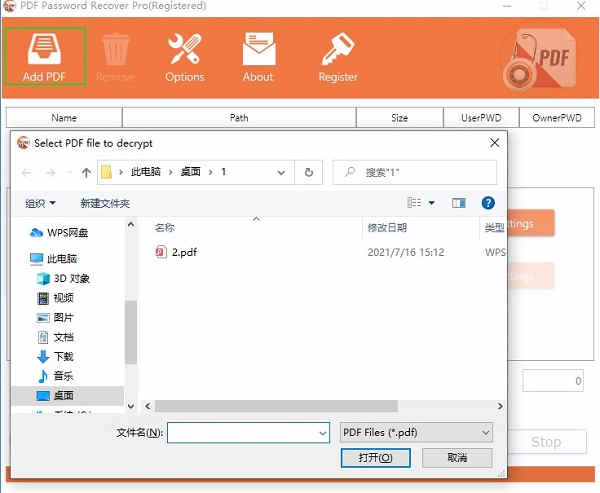Open the 组织 menu
The width and height of the screenshot is (600, 493).
point(41,203)
